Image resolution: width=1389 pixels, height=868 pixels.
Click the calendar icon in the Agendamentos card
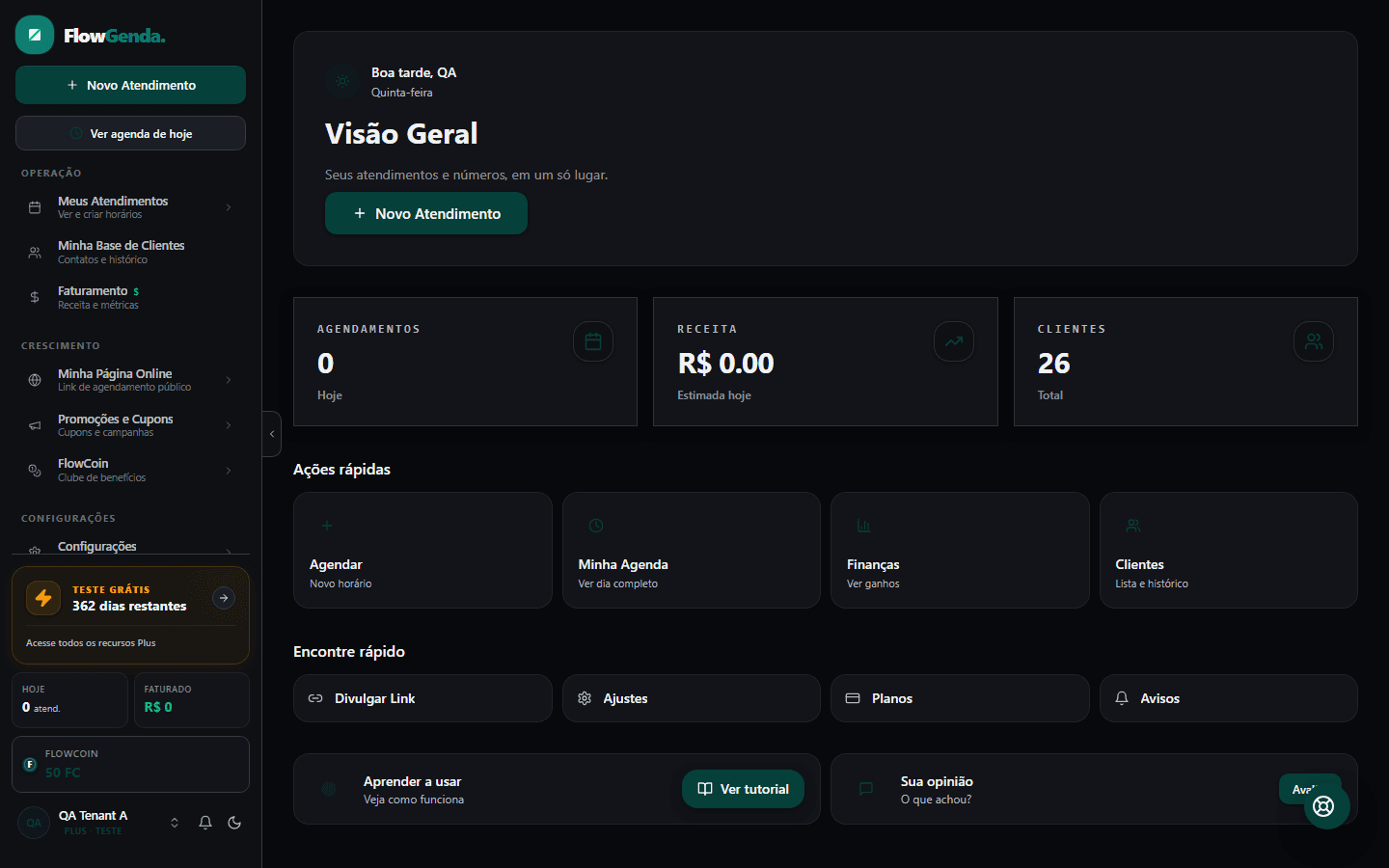593,341
